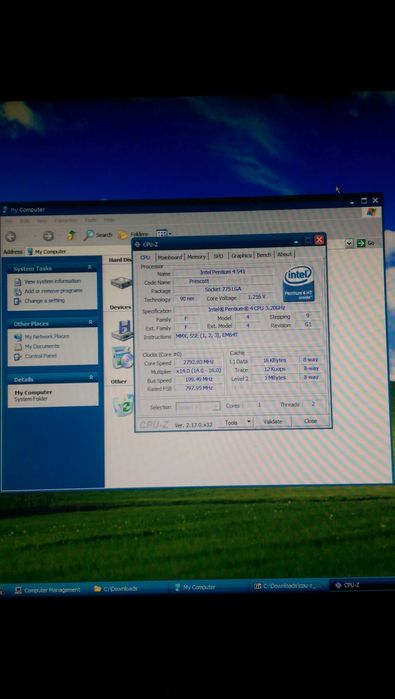The height and width of the screenshot is (699, 395).
Task: Click the Package value Socket 775 LGA
Action: 222,289
